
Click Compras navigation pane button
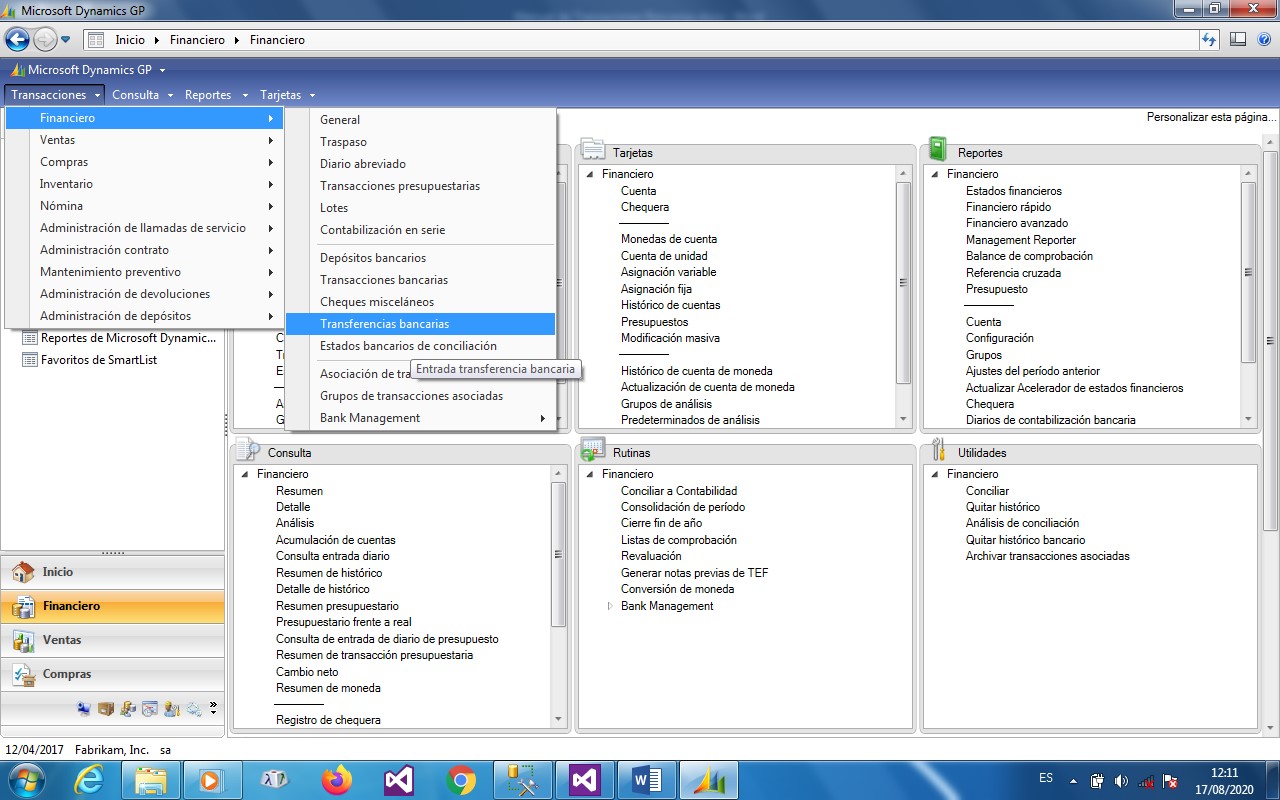112,674
